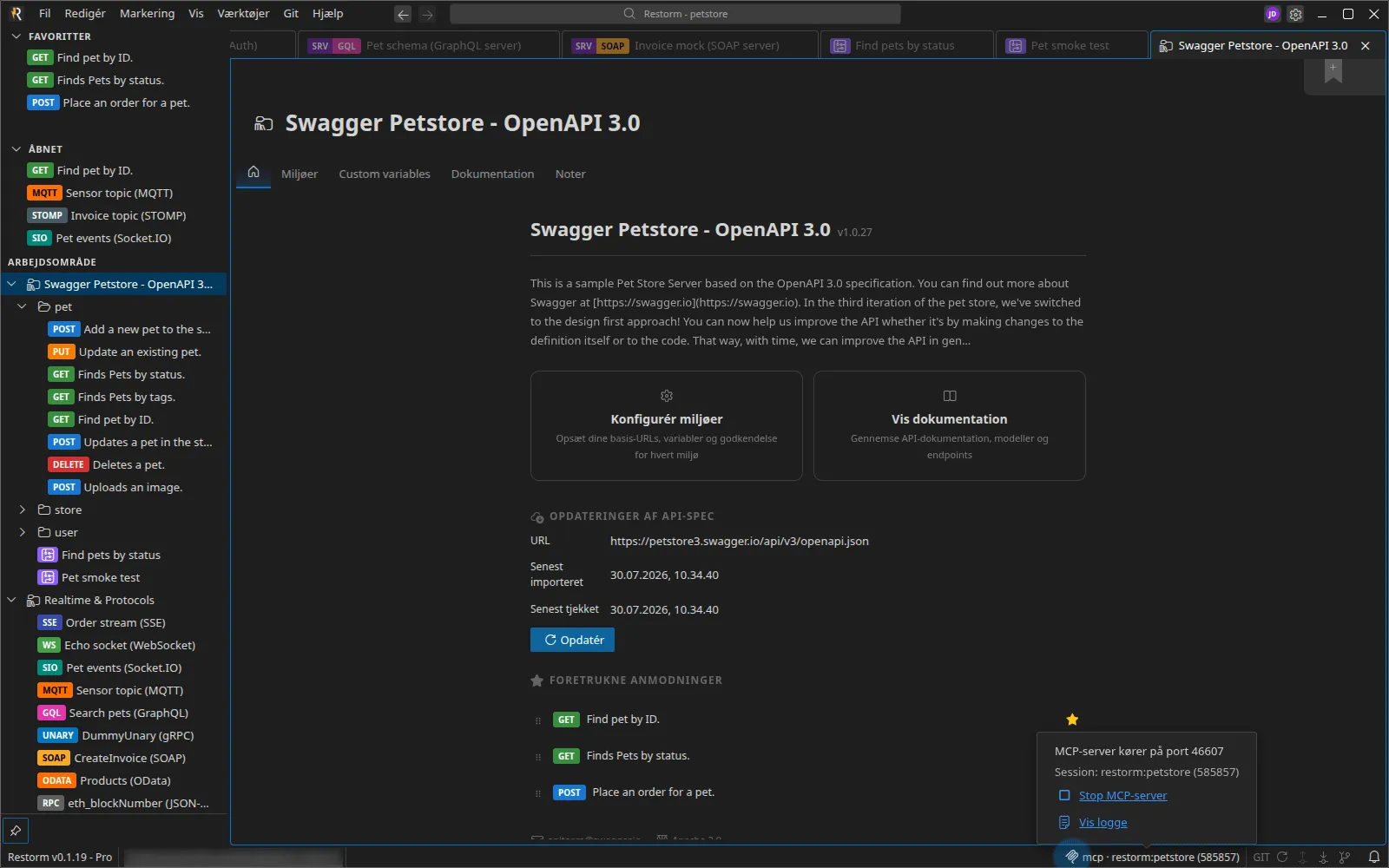Click the 'Find pets by status' flow icon
This screenshot has width=1389, height=868.
coord(48,555)
